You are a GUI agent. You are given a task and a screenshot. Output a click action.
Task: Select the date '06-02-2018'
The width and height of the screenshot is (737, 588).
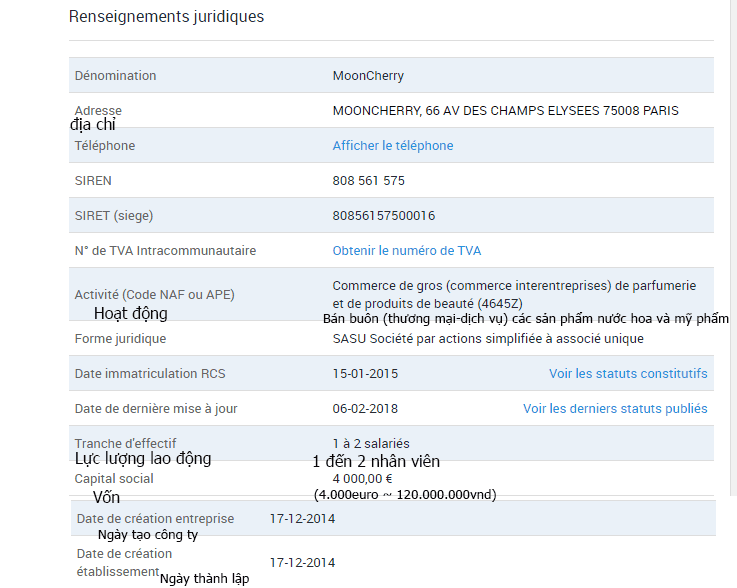point(365,408)
